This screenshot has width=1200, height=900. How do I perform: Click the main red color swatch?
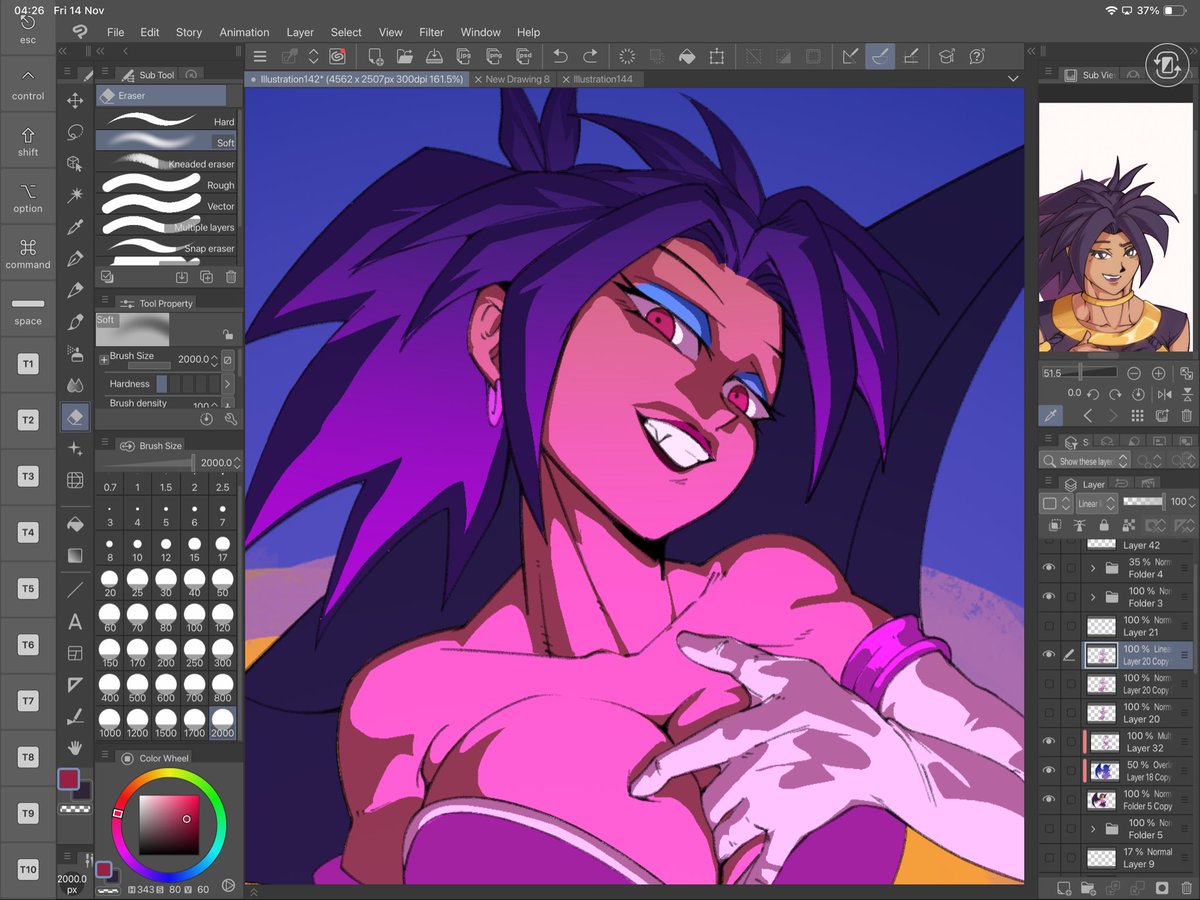pyautogui.click(x=68, y=778)
